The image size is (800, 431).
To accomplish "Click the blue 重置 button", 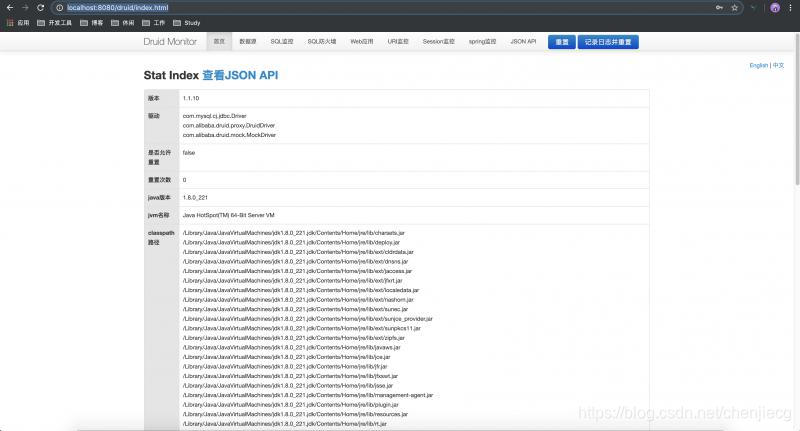I will click(562, 42).
